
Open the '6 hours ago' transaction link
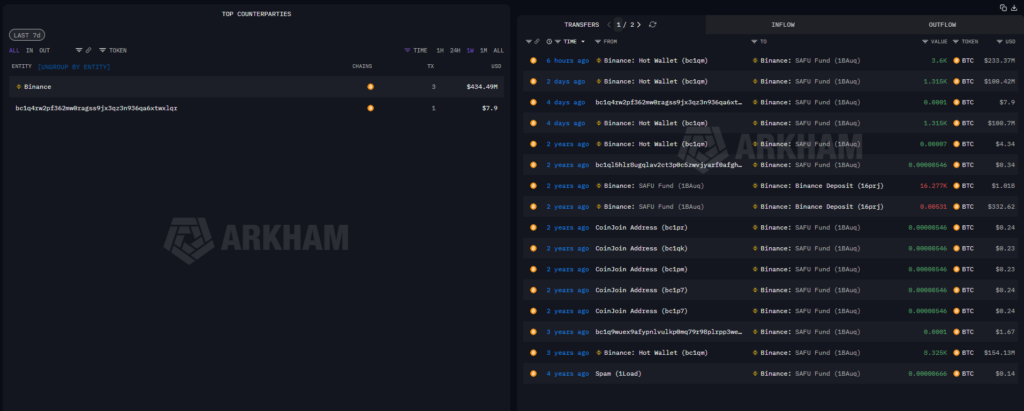click(x=567, y=60)
